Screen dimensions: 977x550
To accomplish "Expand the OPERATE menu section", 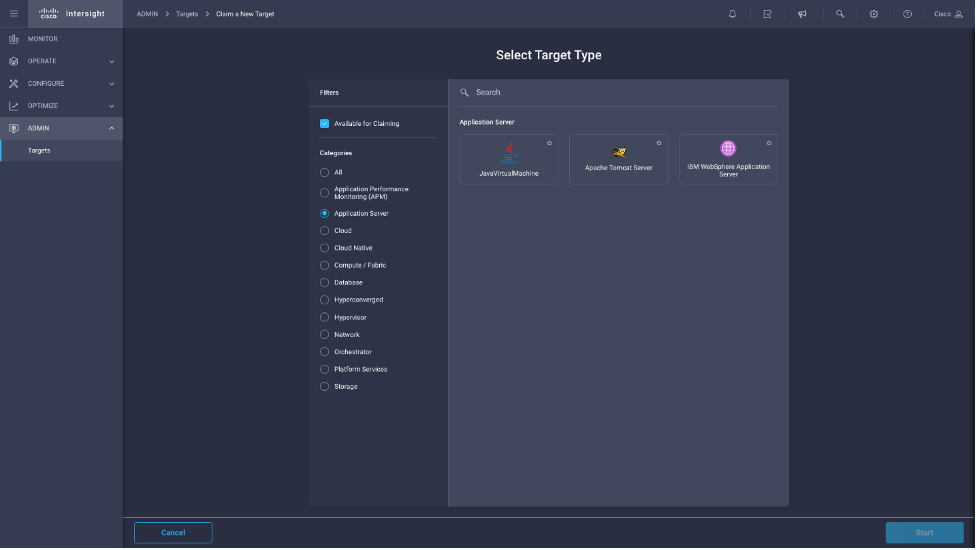I will coord(61,61).
